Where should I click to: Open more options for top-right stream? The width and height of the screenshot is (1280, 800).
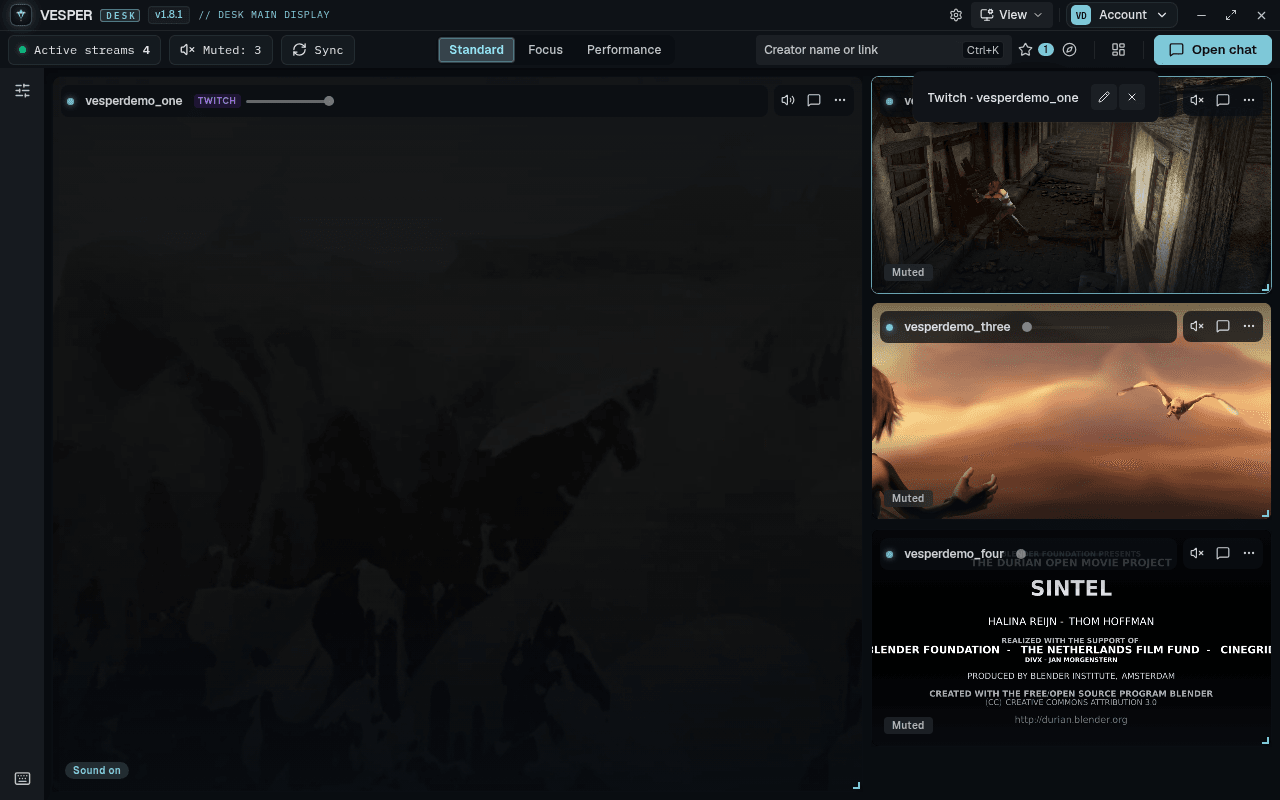[1249, 100]
